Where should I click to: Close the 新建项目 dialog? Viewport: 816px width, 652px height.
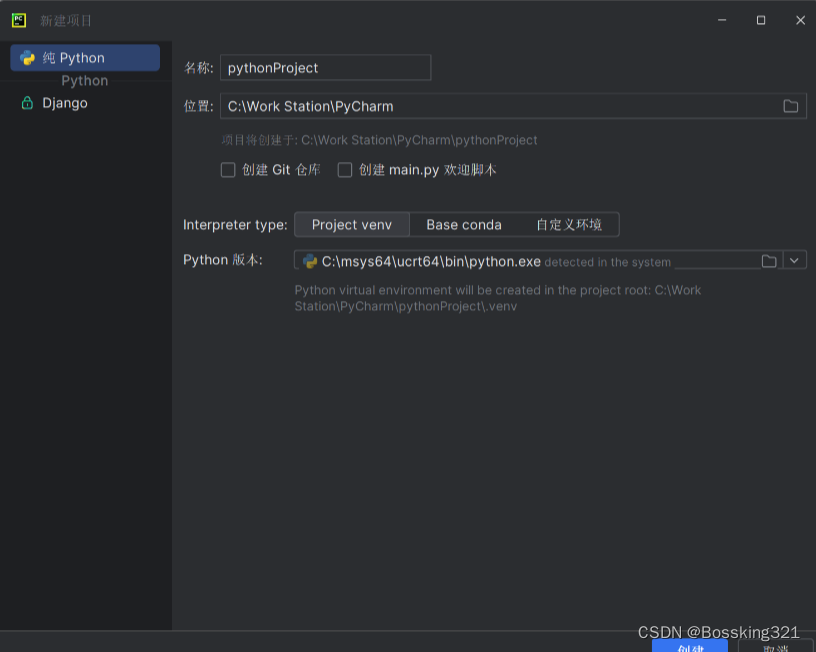(800, 20)
